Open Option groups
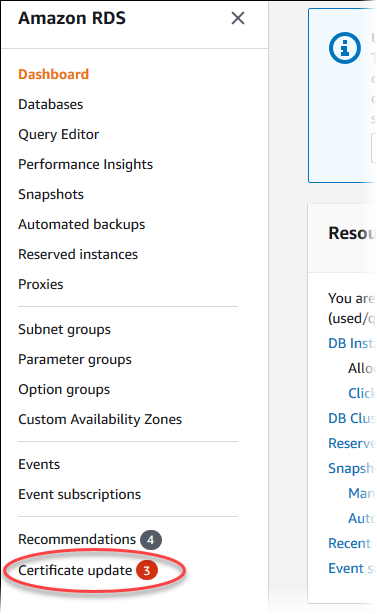The height and width of the screenshot is (614, 377). click(64, 390)
